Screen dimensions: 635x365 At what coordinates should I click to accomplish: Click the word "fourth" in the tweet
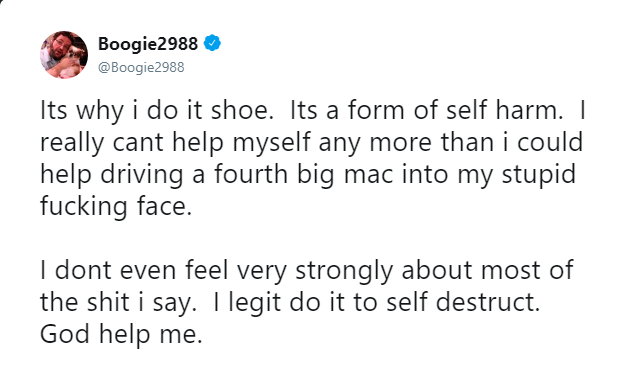click(x=251, y=175)
